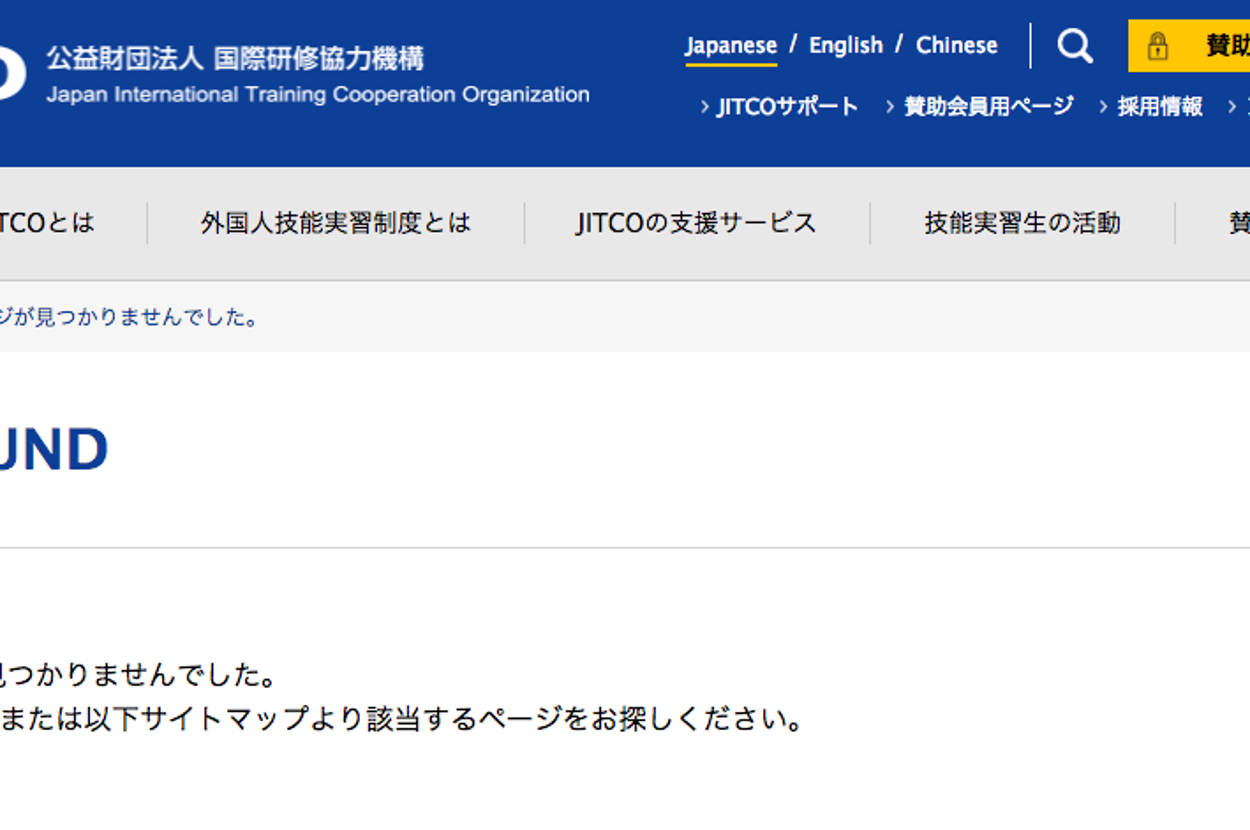Open the JITCOの支援サービス menu item
The image size is (1250, 830).
pos(696,223)
